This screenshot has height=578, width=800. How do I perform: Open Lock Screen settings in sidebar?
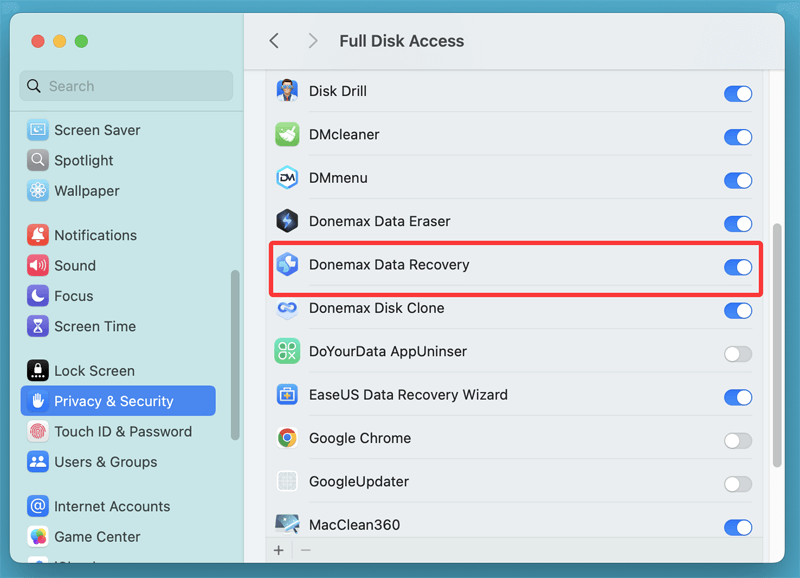pyautogui.click(x=94, y=371)
